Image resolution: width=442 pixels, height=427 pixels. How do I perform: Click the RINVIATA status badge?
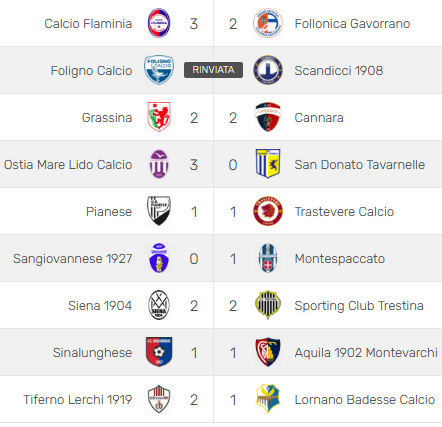[213, 70]
